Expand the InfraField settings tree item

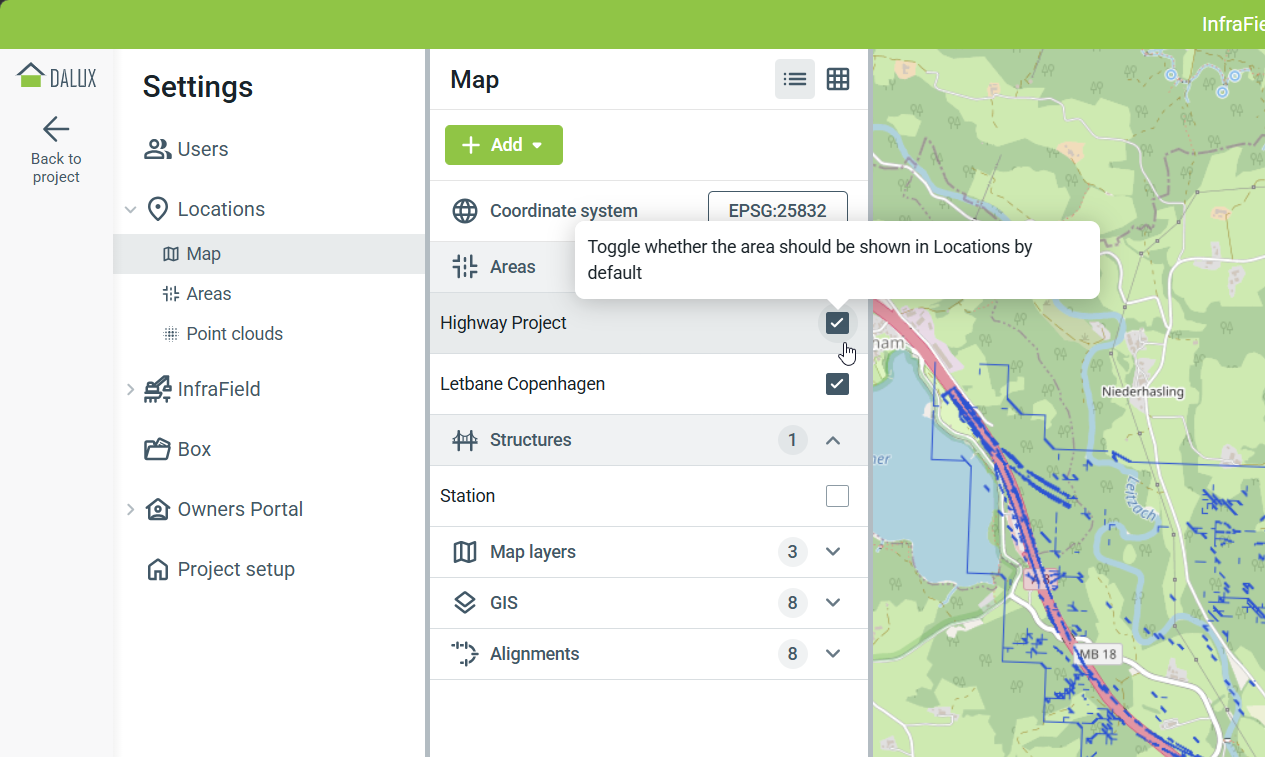tap(130, 389)
